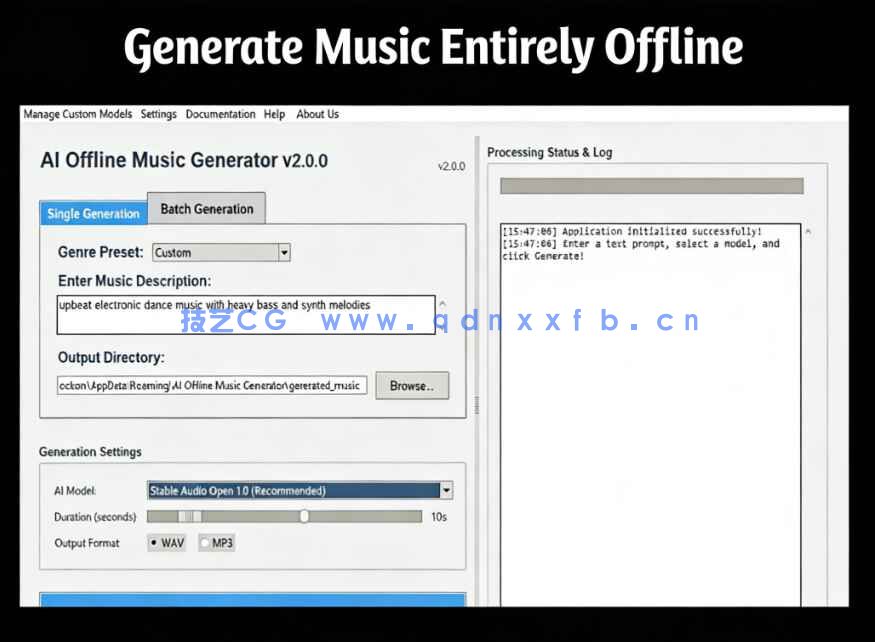The width and height of the screenshot is (875, 642).
Task: Open the Documentation menu
Action: 220,114
